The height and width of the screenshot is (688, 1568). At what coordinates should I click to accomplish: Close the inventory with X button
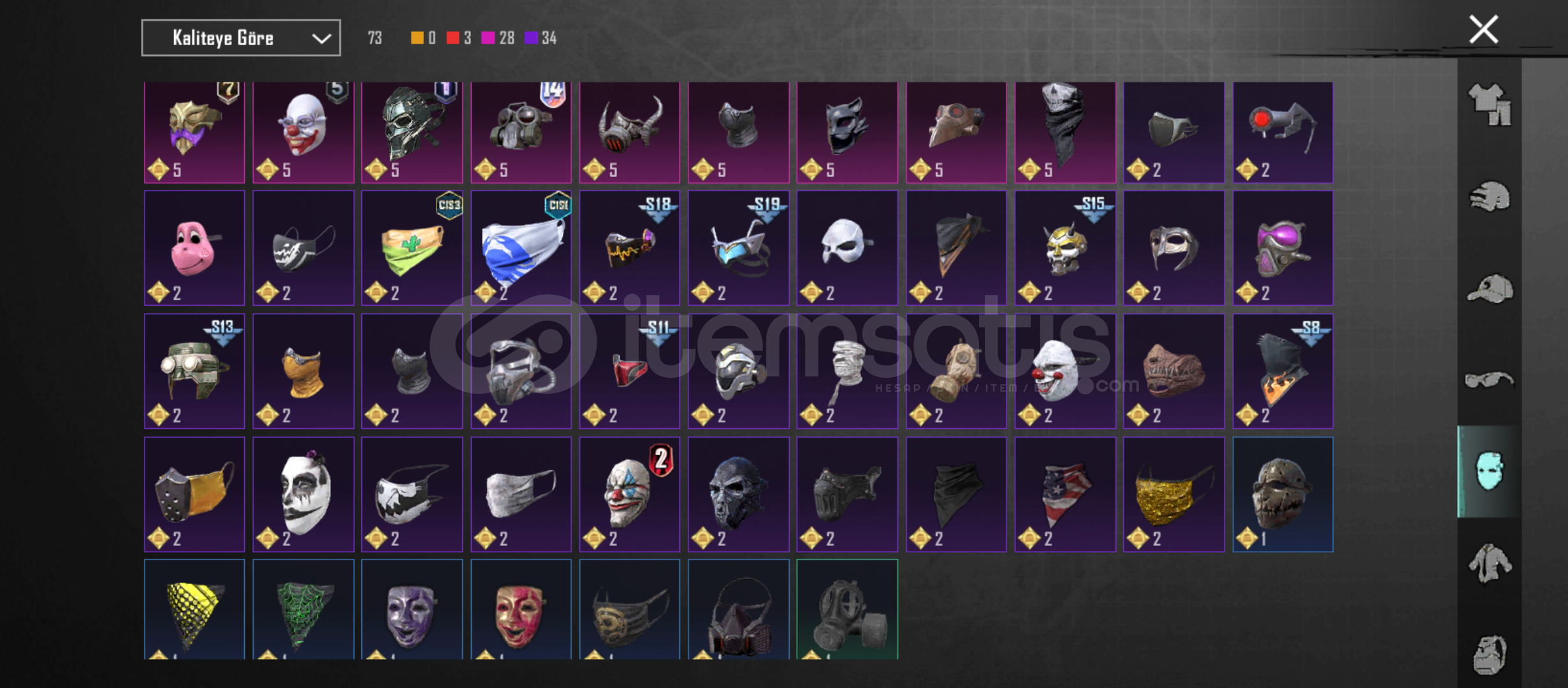[1484, 29]
